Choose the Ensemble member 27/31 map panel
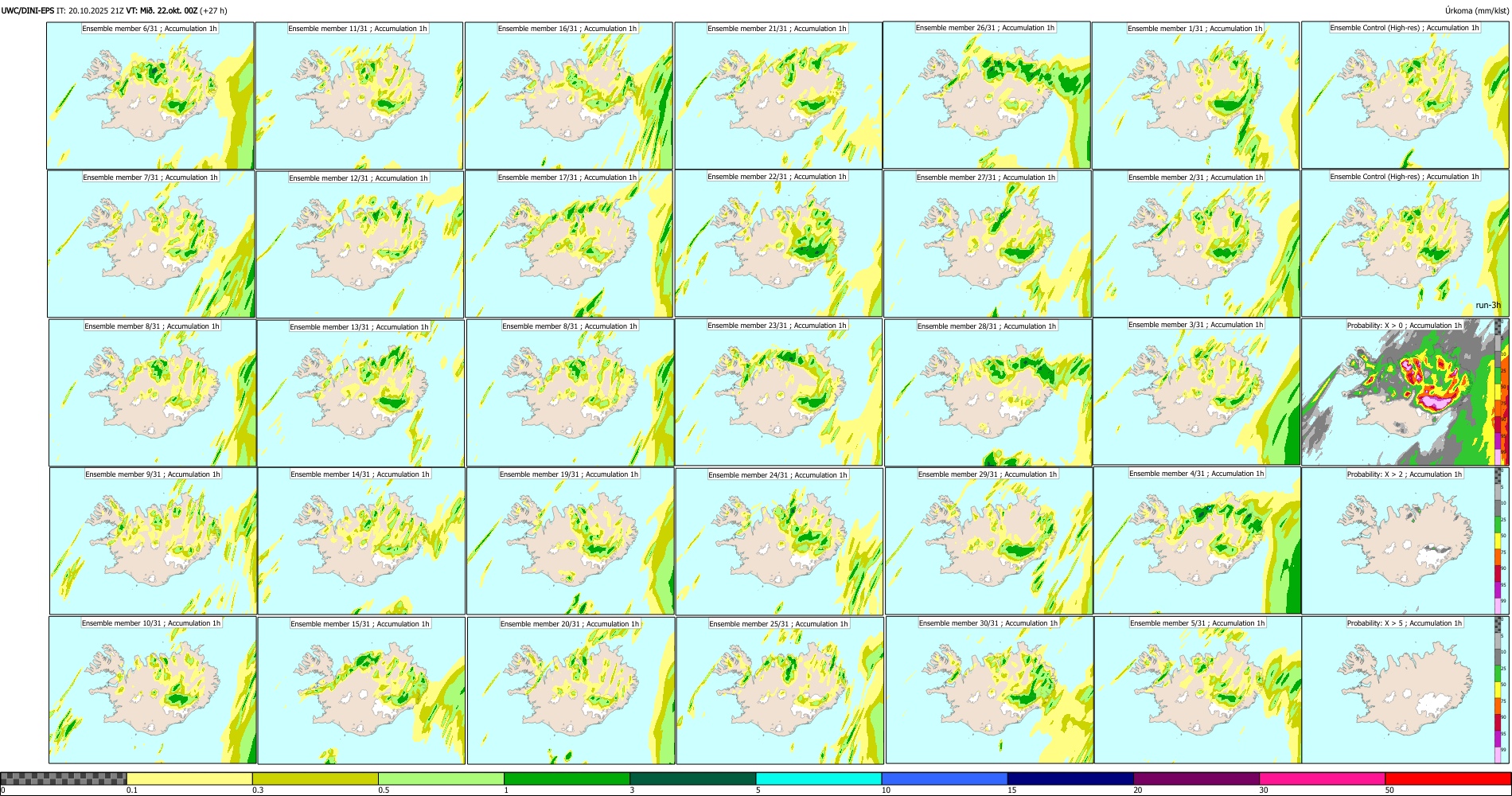This screenshot has height=796, width=1512. [987, 244]
